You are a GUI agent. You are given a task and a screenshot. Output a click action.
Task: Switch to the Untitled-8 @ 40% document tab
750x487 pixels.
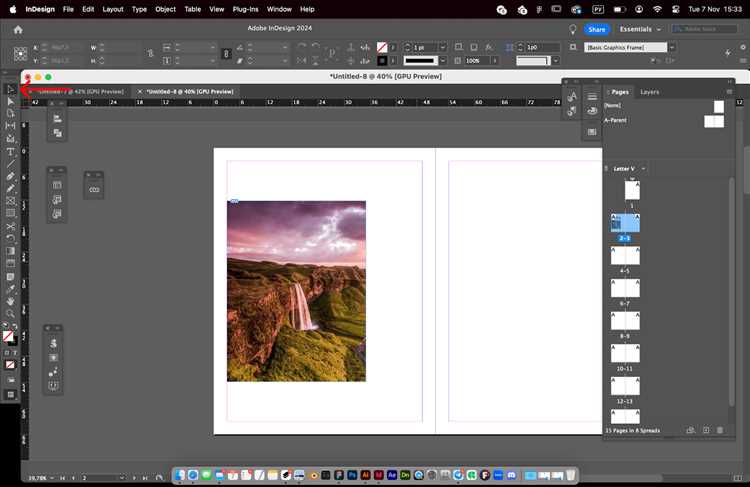click(x=189, y=91)
